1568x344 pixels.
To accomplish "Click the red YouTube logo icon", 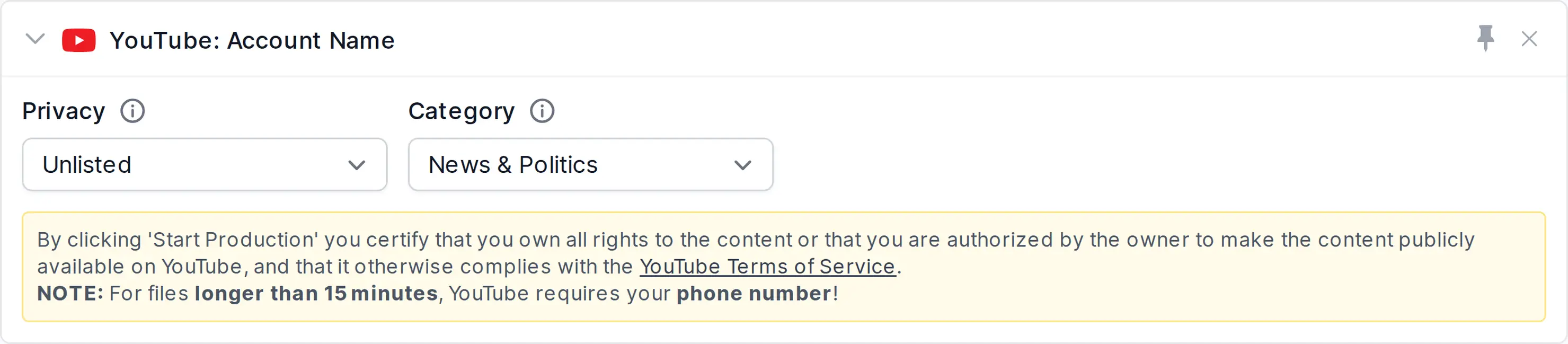I will [79, 40].
